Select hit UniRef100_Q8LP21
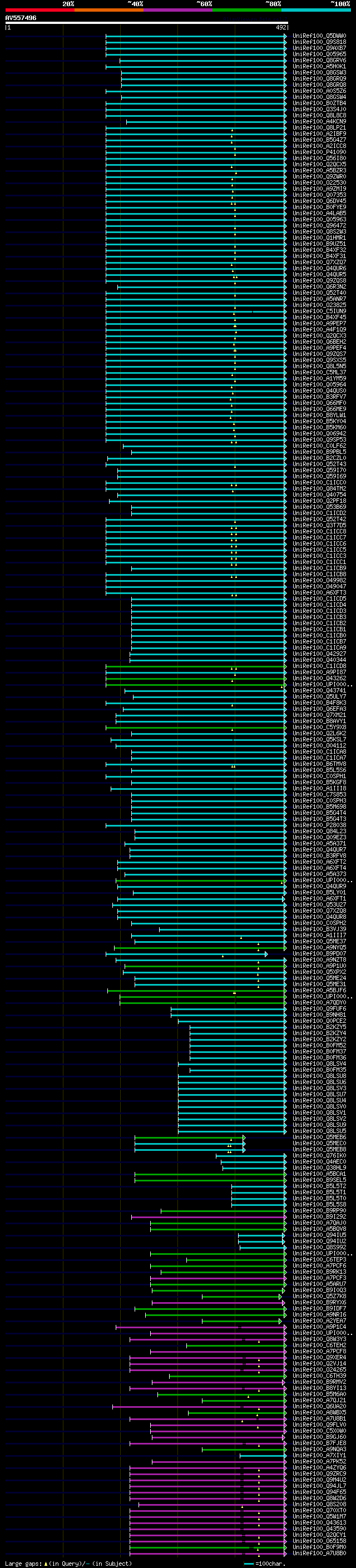This screenshot has width=356, height=1568. (319, 128)
